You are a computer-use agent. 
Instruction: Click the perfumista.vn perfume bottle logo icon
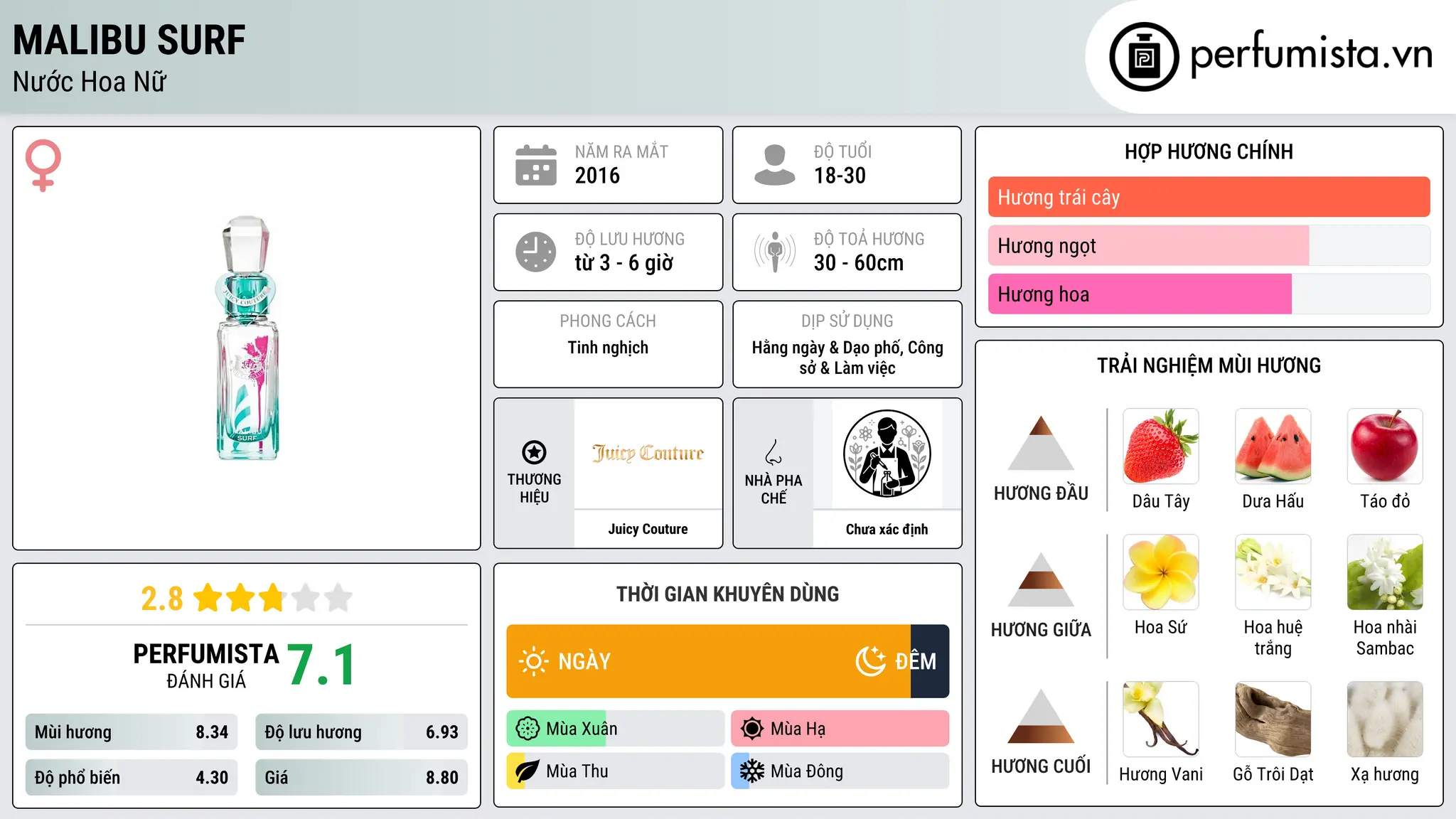(x=1144, y=57)
